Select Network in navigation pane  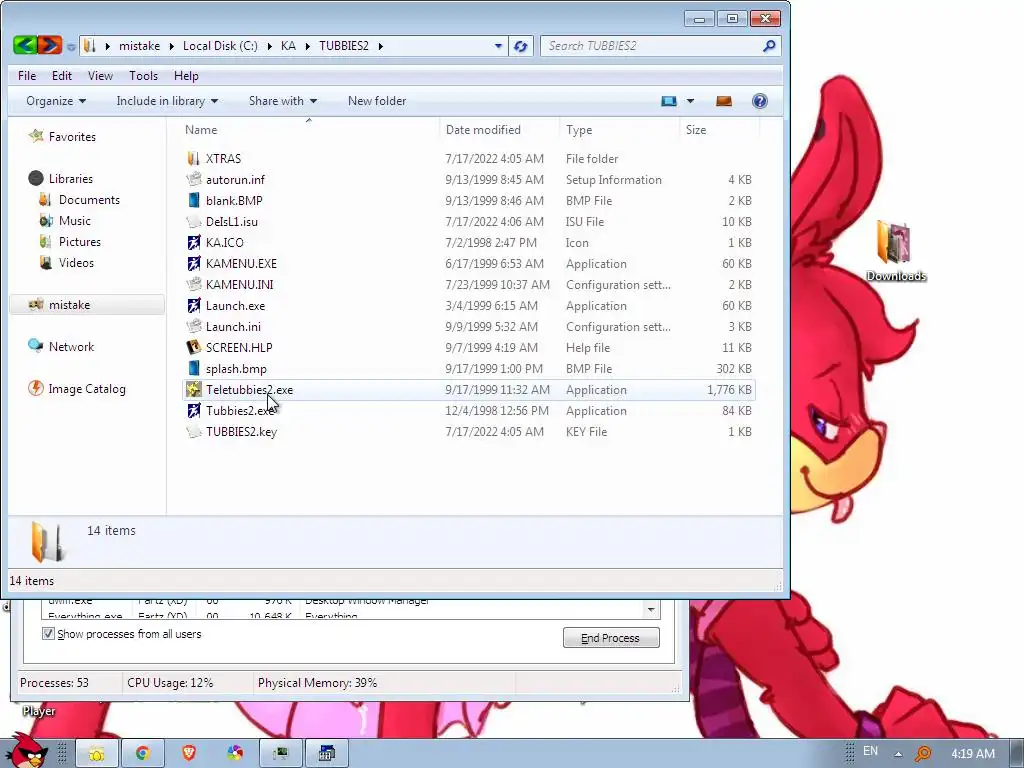[x=71, y=347]
